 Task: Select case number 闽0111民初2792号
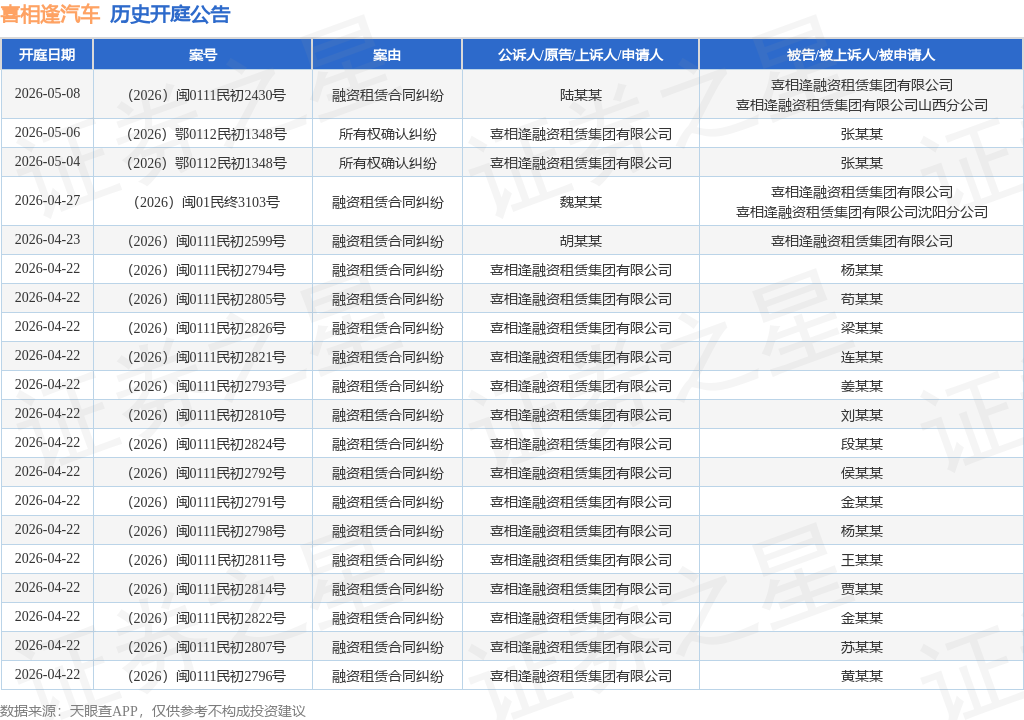coord(231,474)
